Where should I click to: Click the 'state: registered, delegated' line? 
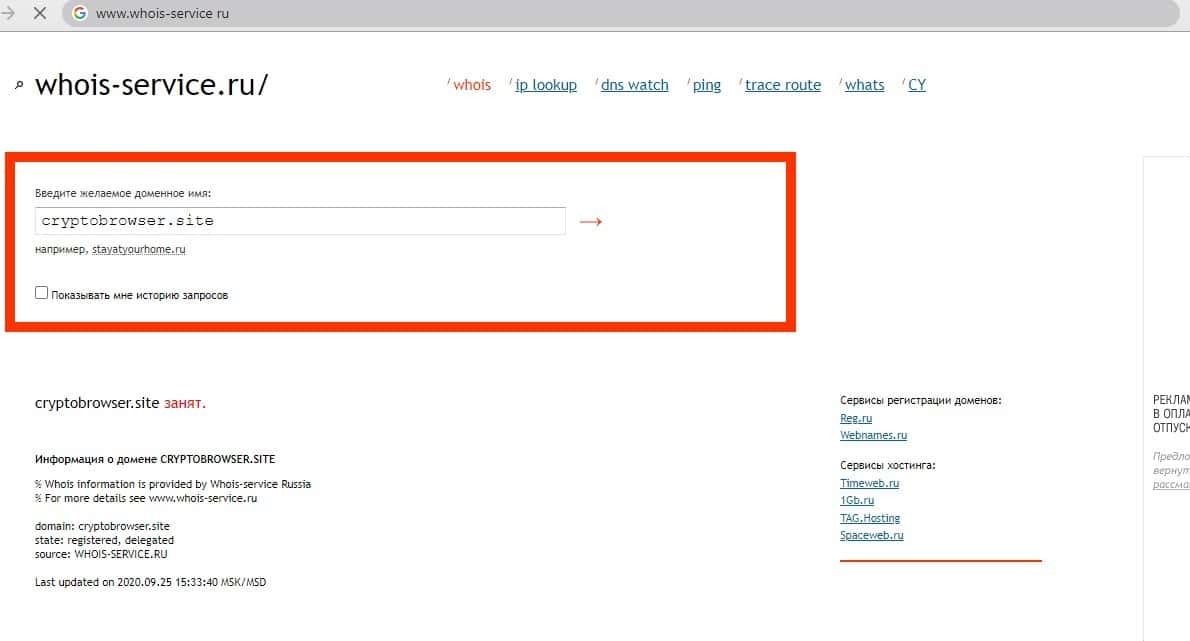coord(104,540)
